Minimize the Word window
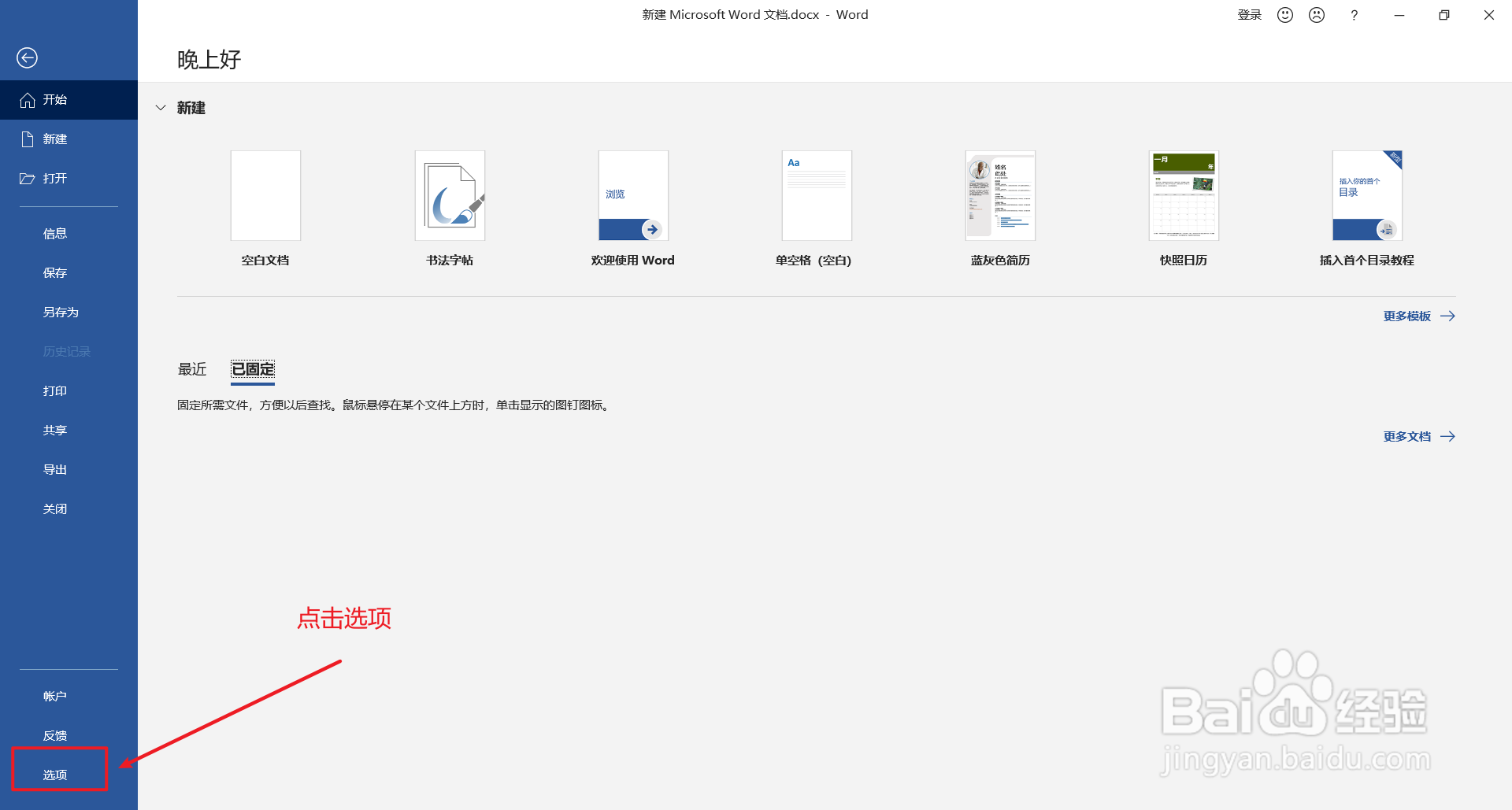The height and width of the screenshot is (810, 1512). 1399,15
